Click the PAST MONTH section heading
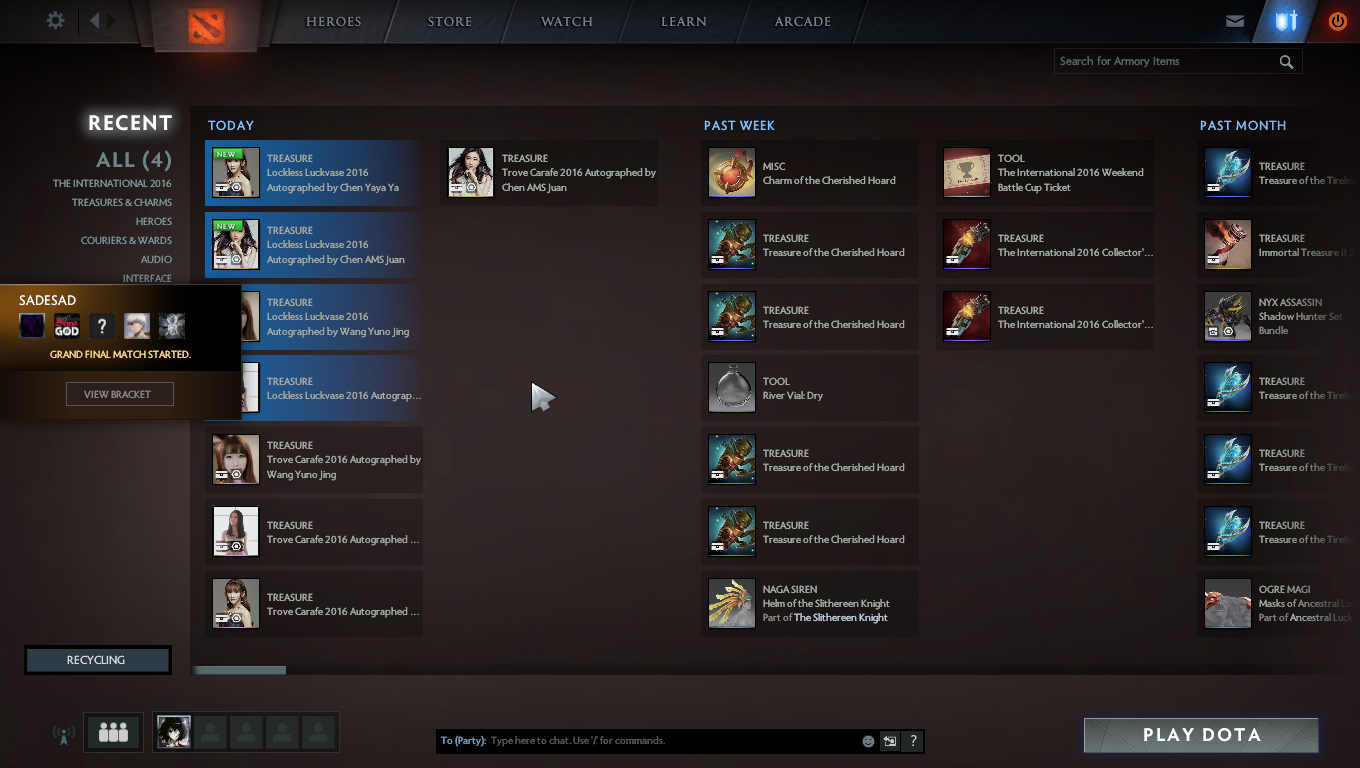Image resolution: width=1360 pixels, height=768 pixels. [1243, 126]
